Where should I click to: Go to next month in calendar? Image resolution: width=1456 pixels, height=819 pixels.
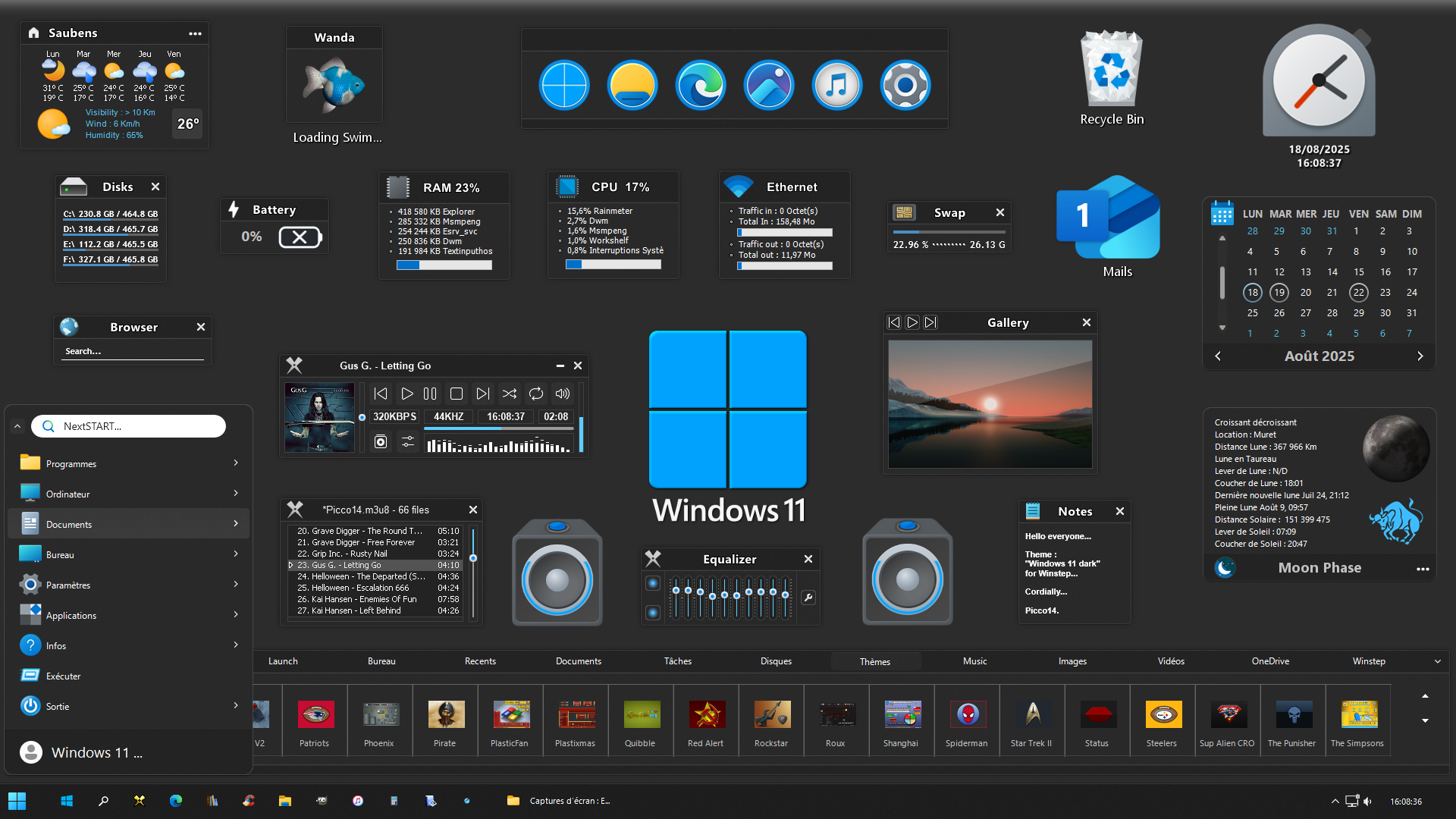[1420, 356]
